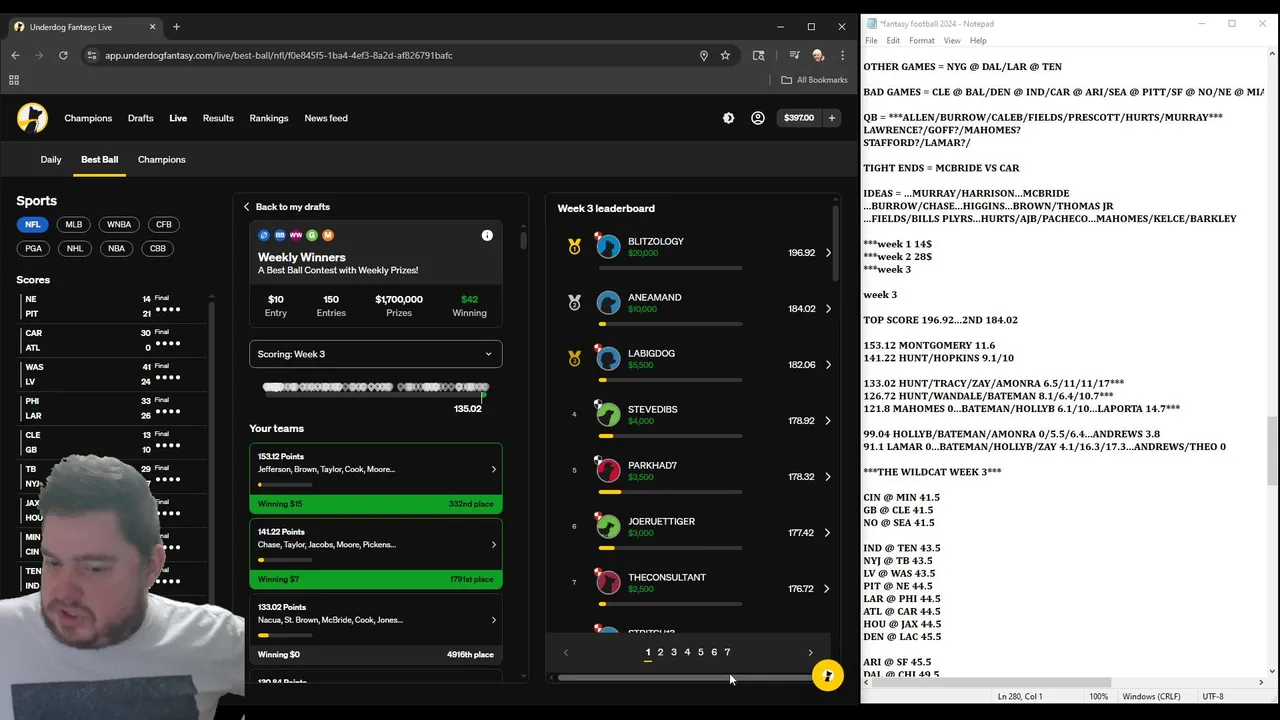The image size is (1280, 720).
Task: Open the Chrome three-dot menu
Action: (x=843, y=55)
